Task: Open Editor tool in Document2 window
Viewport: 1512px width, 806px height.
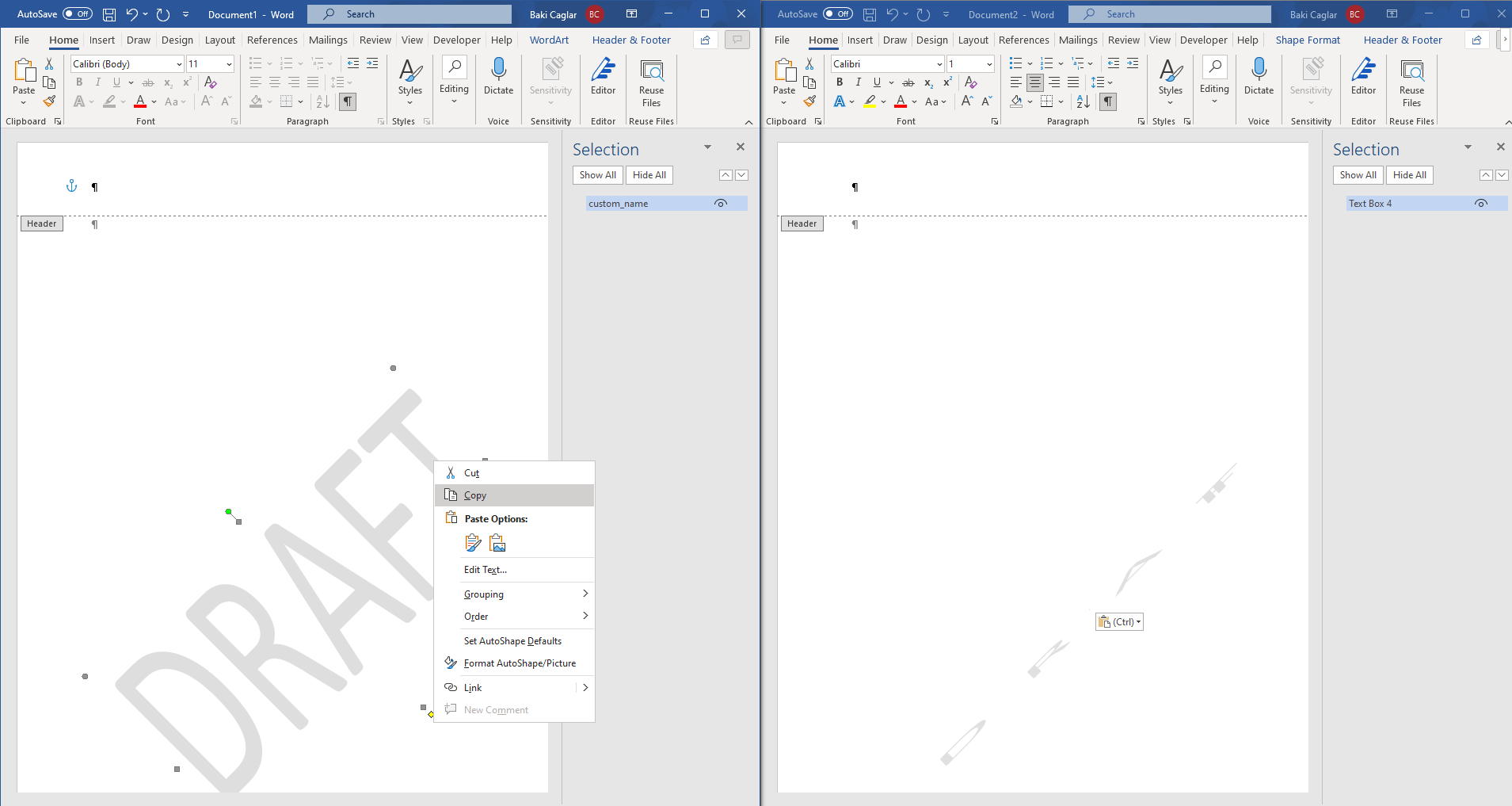Action: click(x=1363, y=76)
